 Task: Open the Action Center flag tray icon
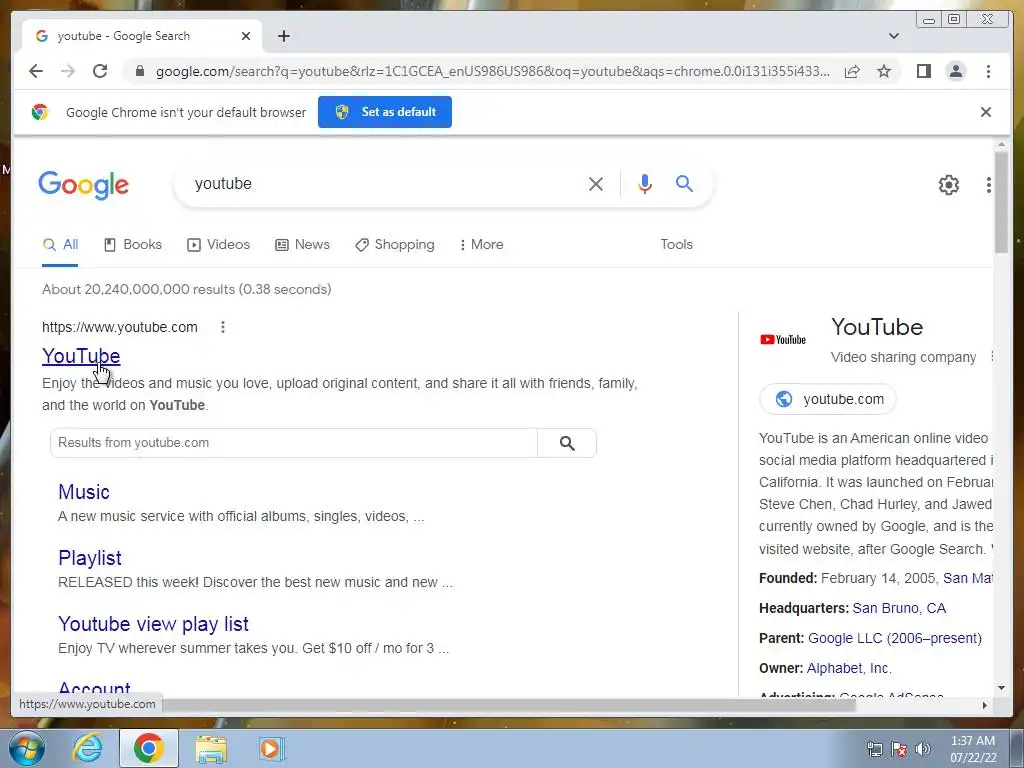pos(899,749)
